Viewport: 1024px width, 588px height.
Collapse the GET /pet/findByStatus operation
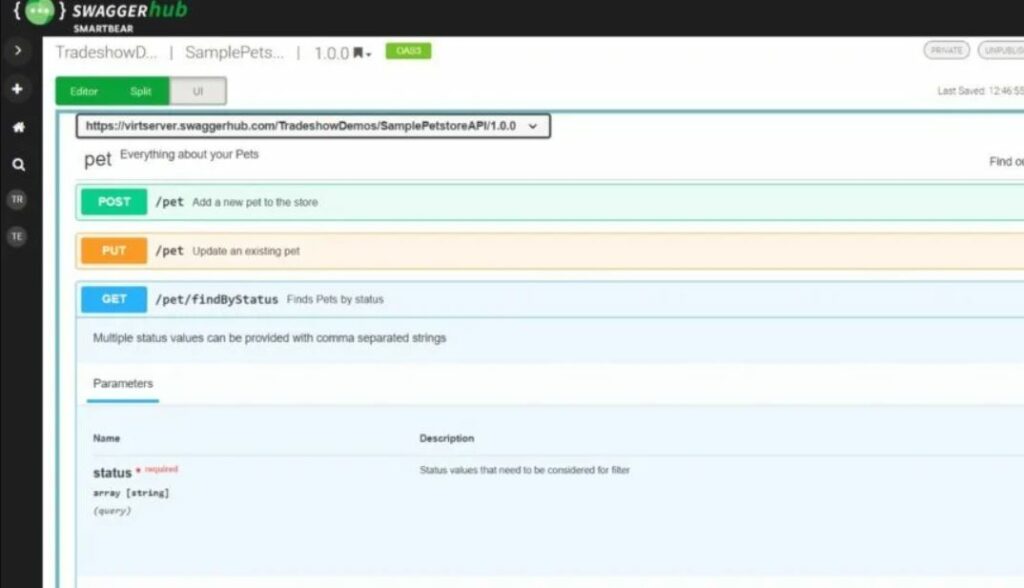click(550, 299)
